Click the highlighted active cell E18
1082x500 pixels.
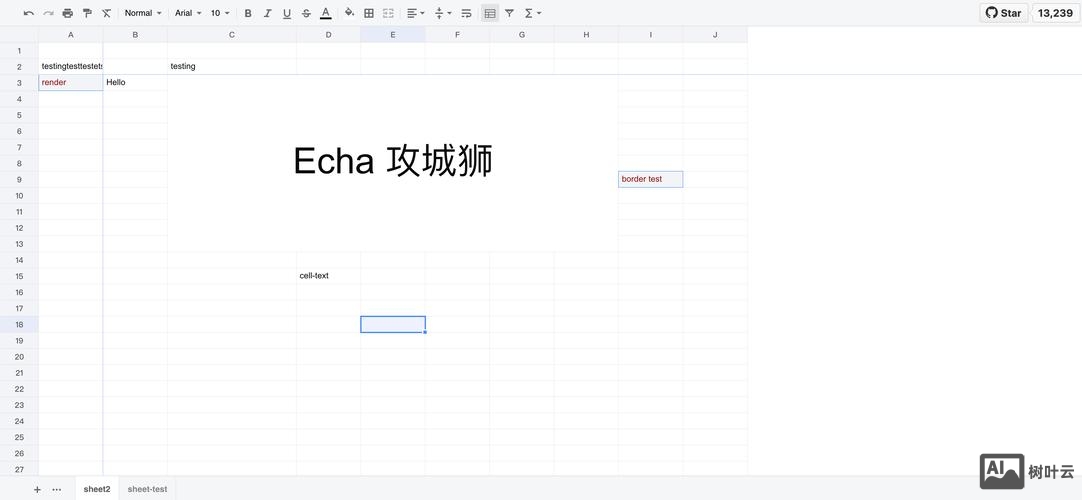[393, 324]
